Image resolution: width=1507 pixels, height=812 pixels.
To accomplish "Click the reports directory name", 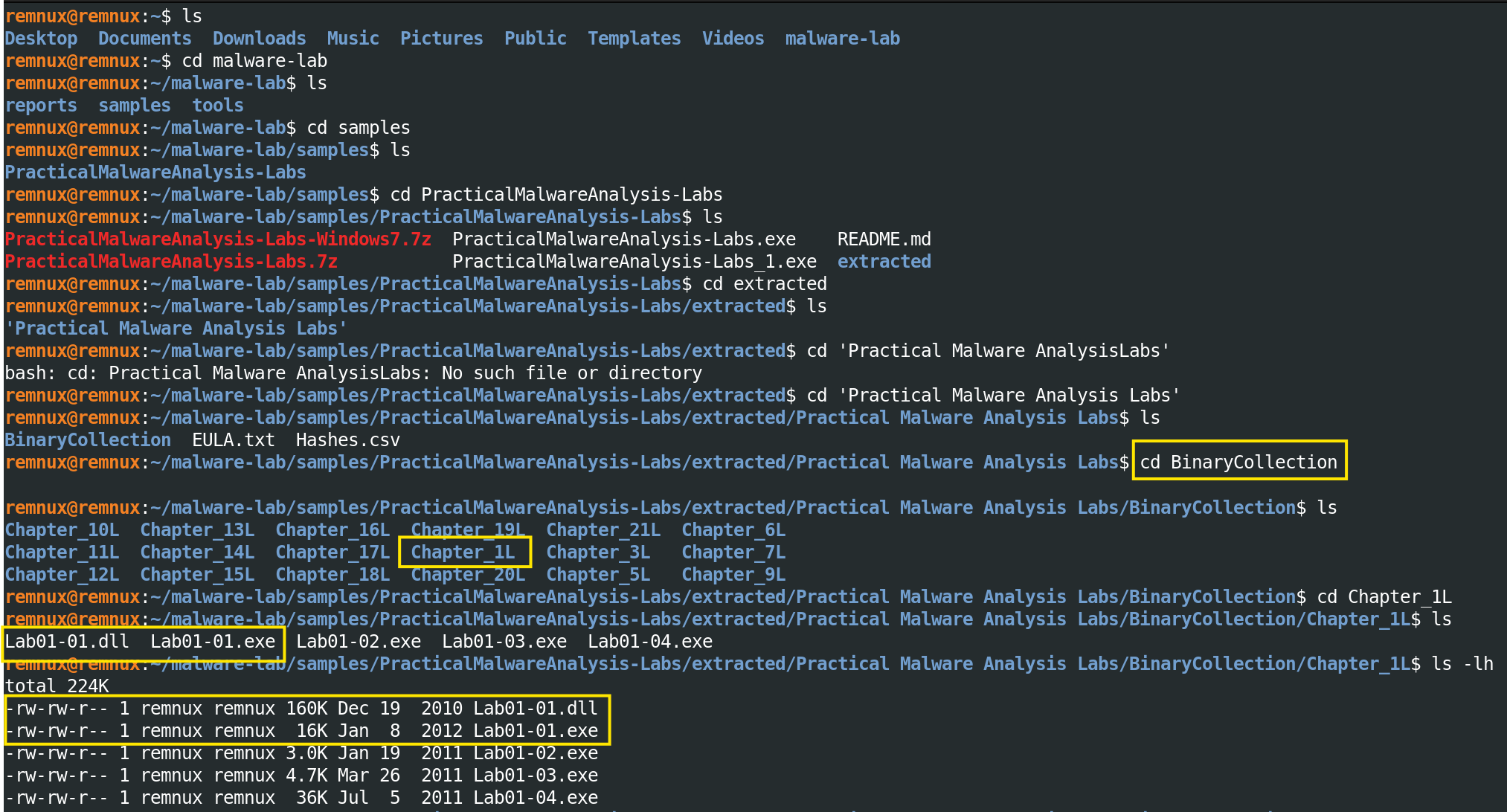I will (41, 106).
